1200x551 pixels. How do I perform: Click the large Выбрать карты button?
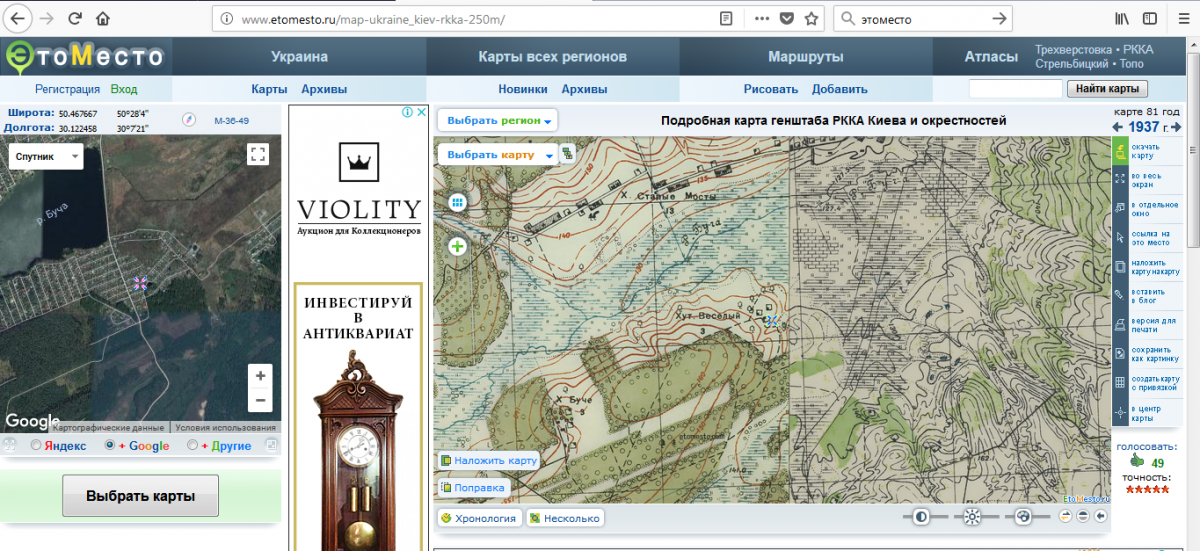[140, 496]
